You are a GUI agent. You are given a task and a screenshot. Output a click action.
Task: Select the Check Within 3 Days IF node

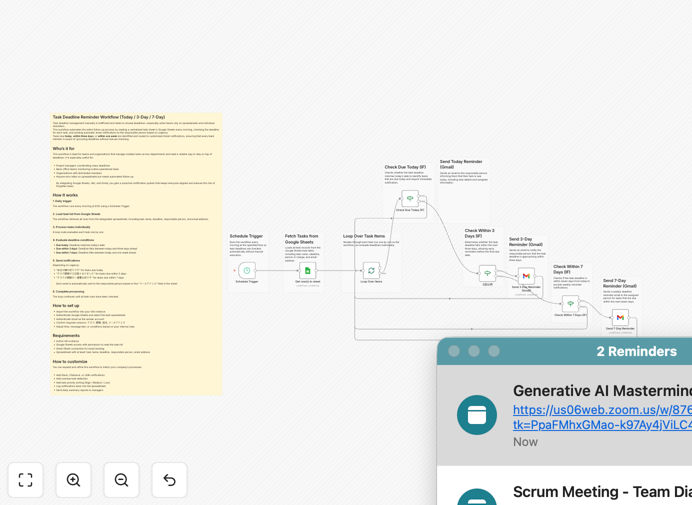click(488, 273)
